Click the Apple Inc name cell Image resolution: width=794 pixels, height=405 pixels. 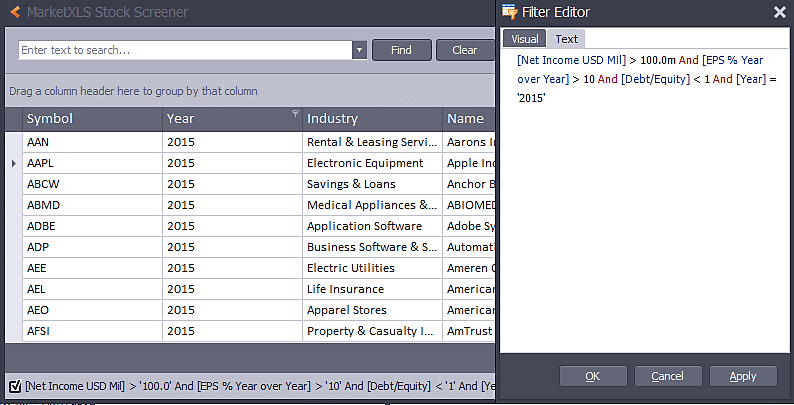pyautogui.click(x=469, y=163)
